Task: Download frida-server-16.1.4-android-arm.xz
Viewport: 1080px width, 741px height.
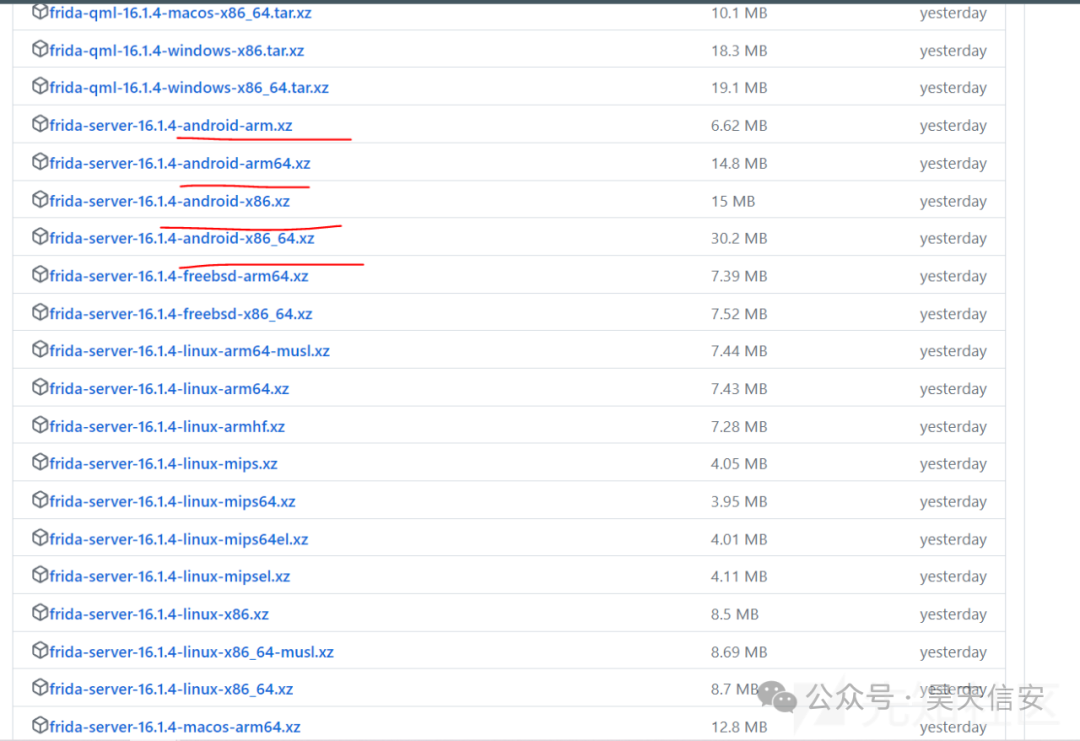Action: tap(171, 125)
